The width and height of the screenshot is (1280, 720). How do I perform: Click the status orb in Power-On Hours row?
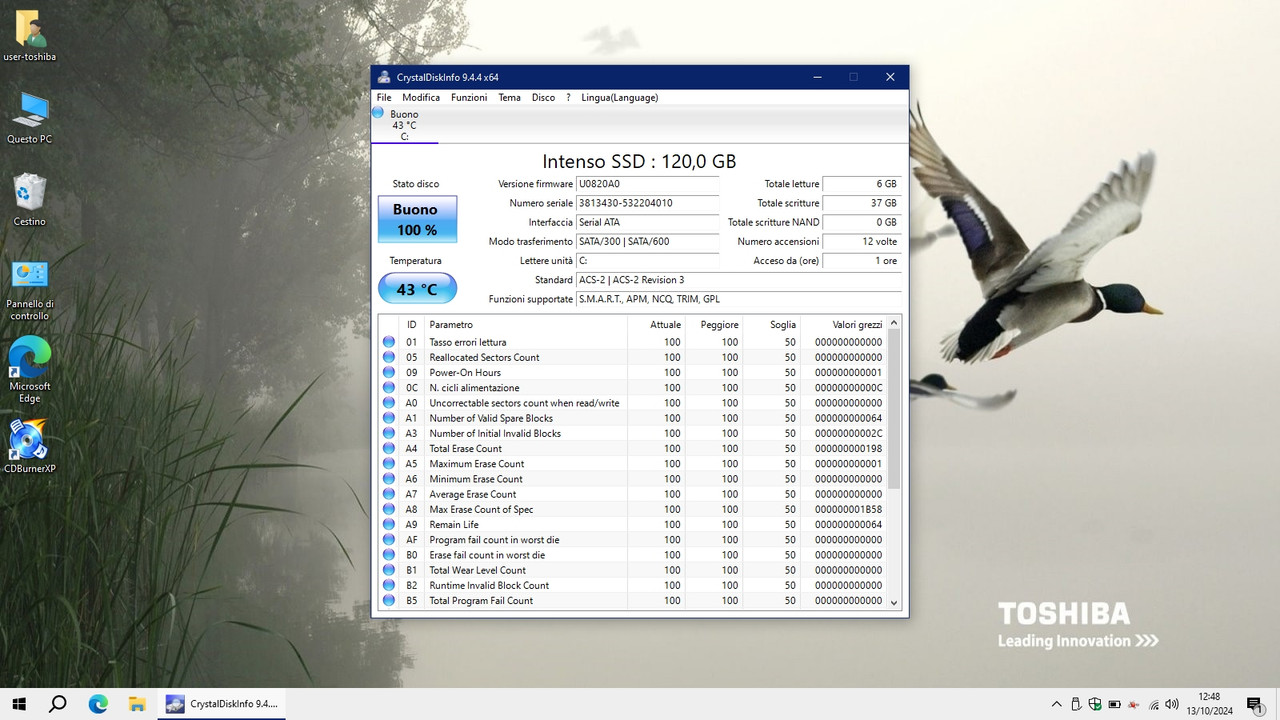coord(389,372)
